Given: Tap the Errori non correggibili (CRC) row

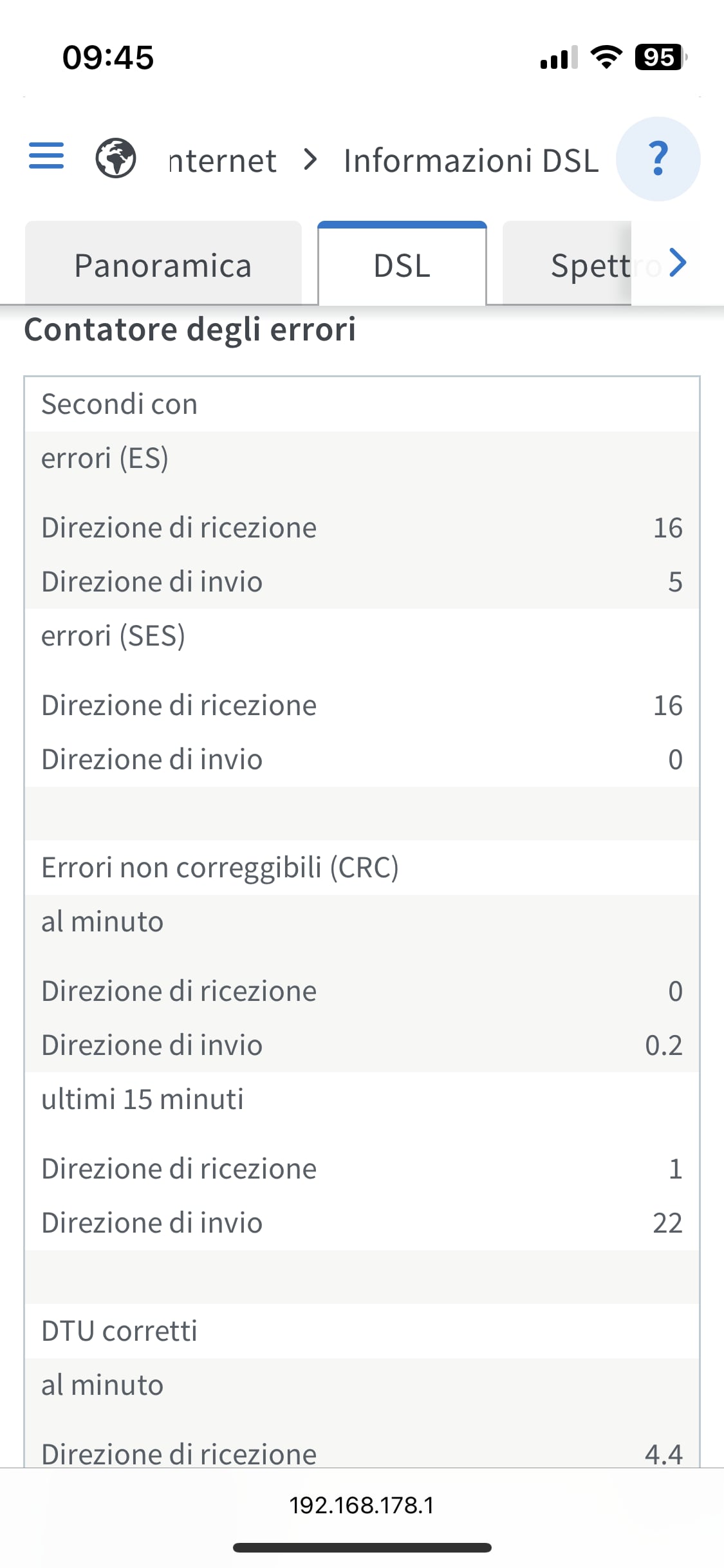Looking at the screenshot, I should tap(362, 867).
